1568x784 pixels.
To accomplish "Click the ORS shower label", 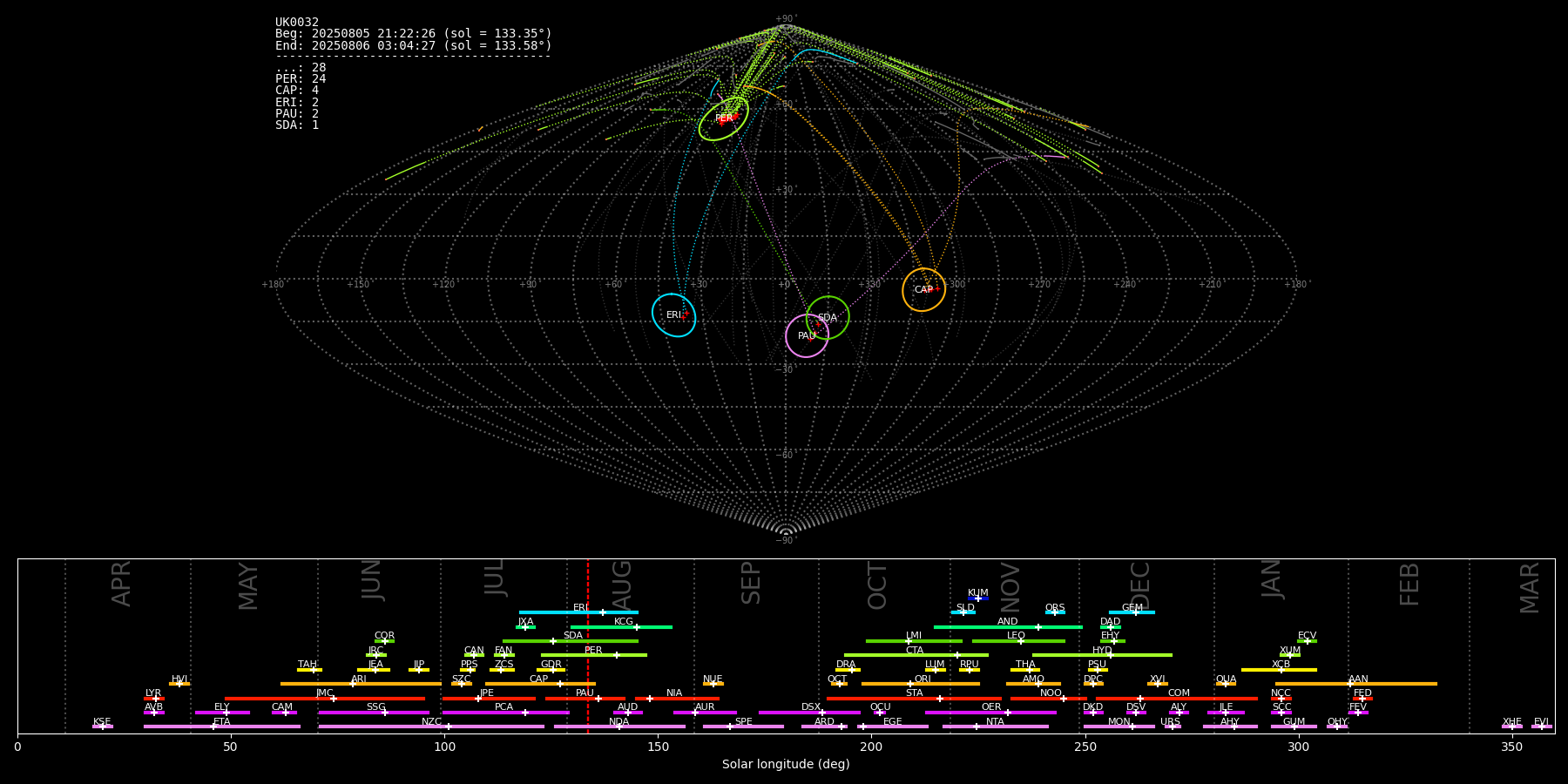I will (x=1054, y=608).
